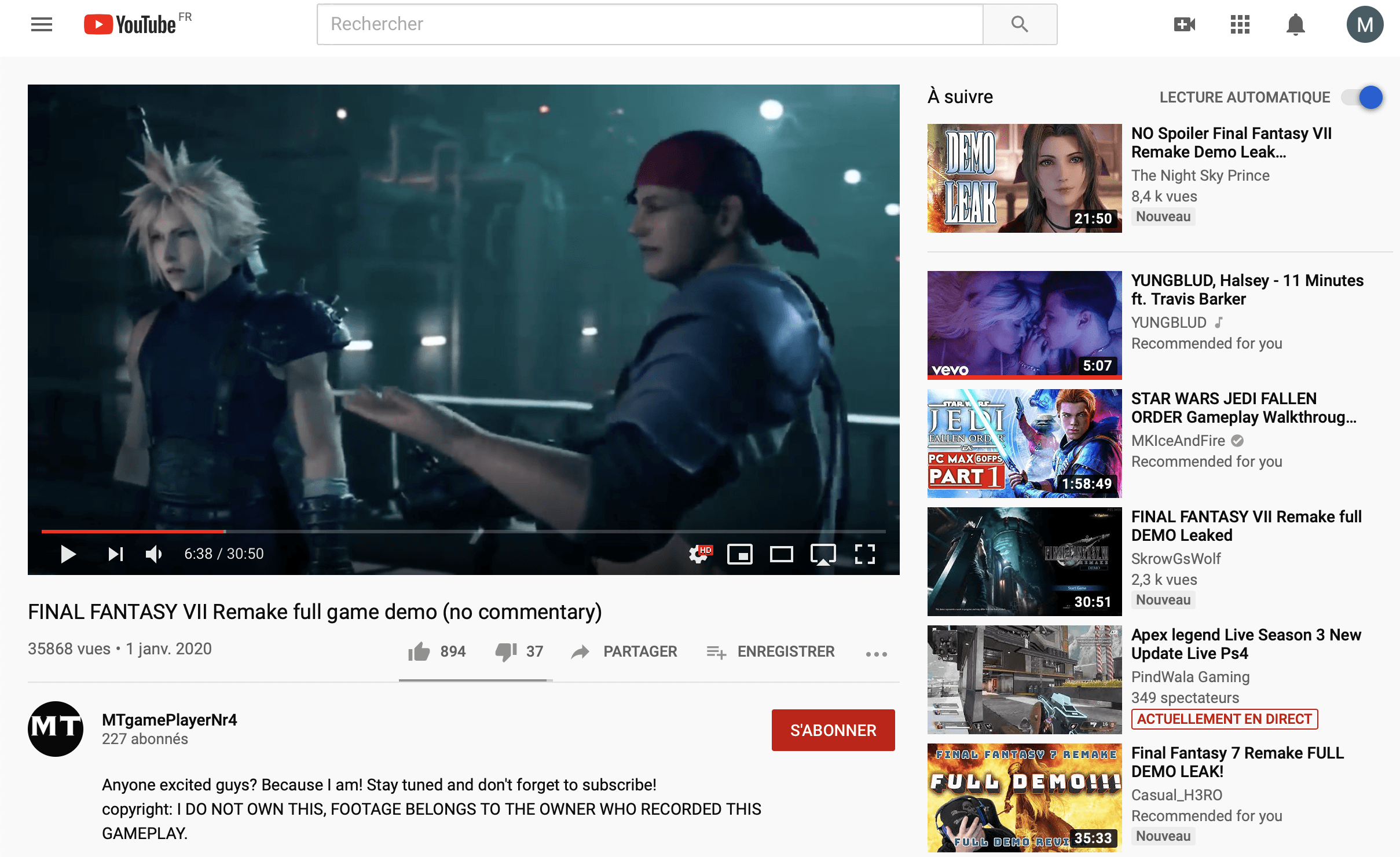Enter fullscreen mode
1400x857 pixels.
click(864, 554)
